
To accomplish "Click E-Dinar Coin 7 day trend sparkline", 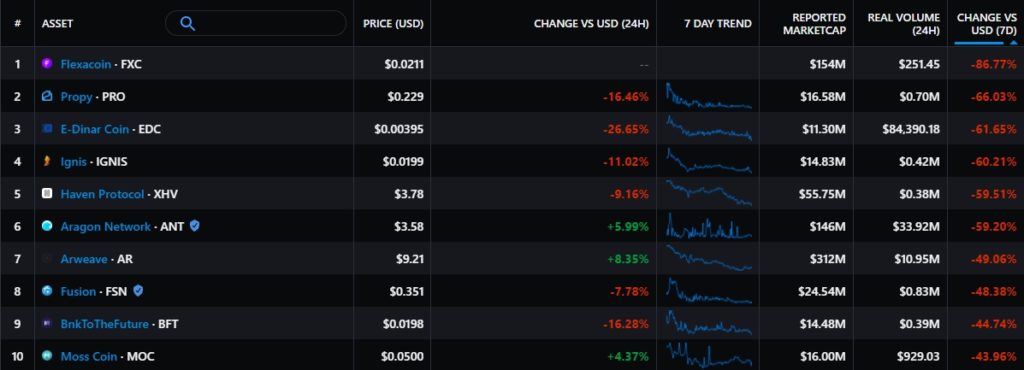I will tap(709, 128).
